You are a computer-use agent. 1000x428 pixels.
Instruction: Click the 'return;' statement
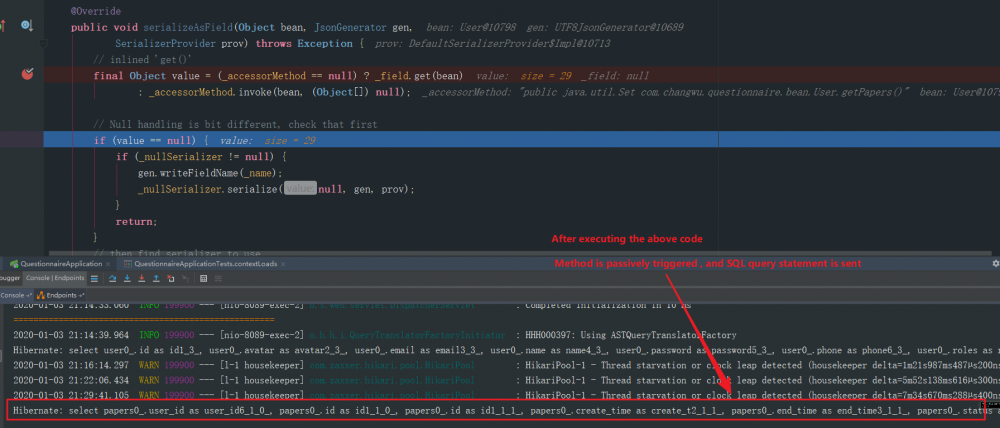pos(136,222)
